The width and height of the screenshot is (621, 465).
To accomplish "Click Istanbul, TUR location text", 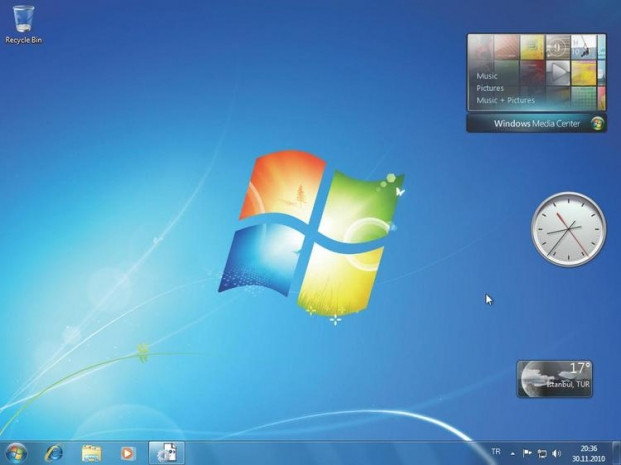I will tap(568, 384).
